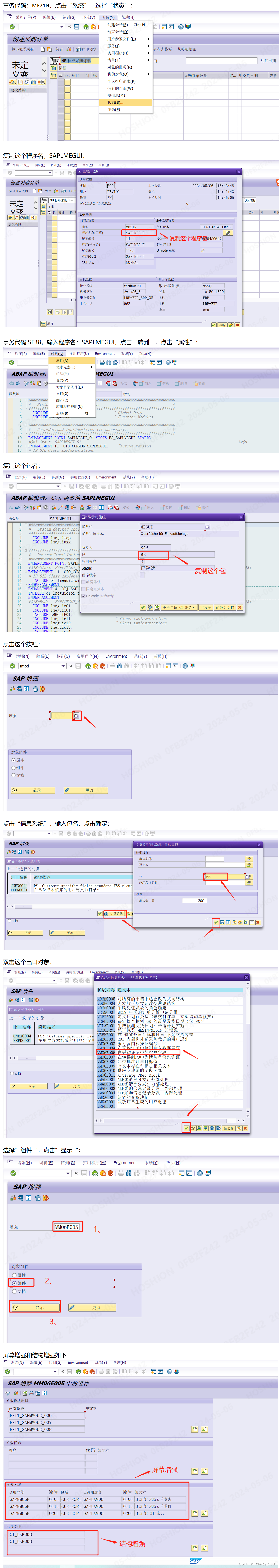280x1568 pixels.
Task: Select 文档 radio on MM06E005 SMOD screen
Action: 14,1291
